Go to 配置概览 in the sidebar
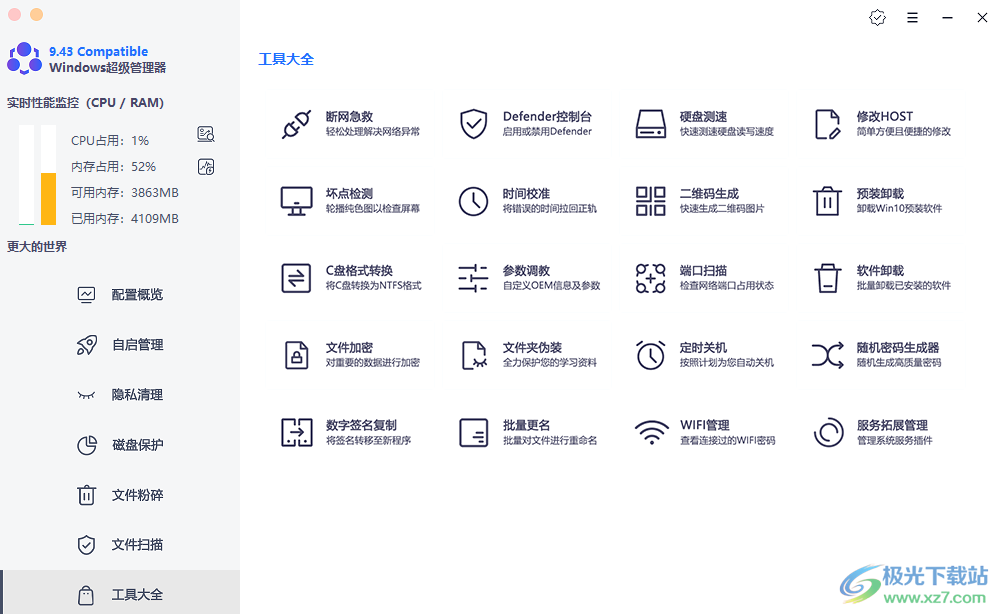 click(x=120, y=294)
